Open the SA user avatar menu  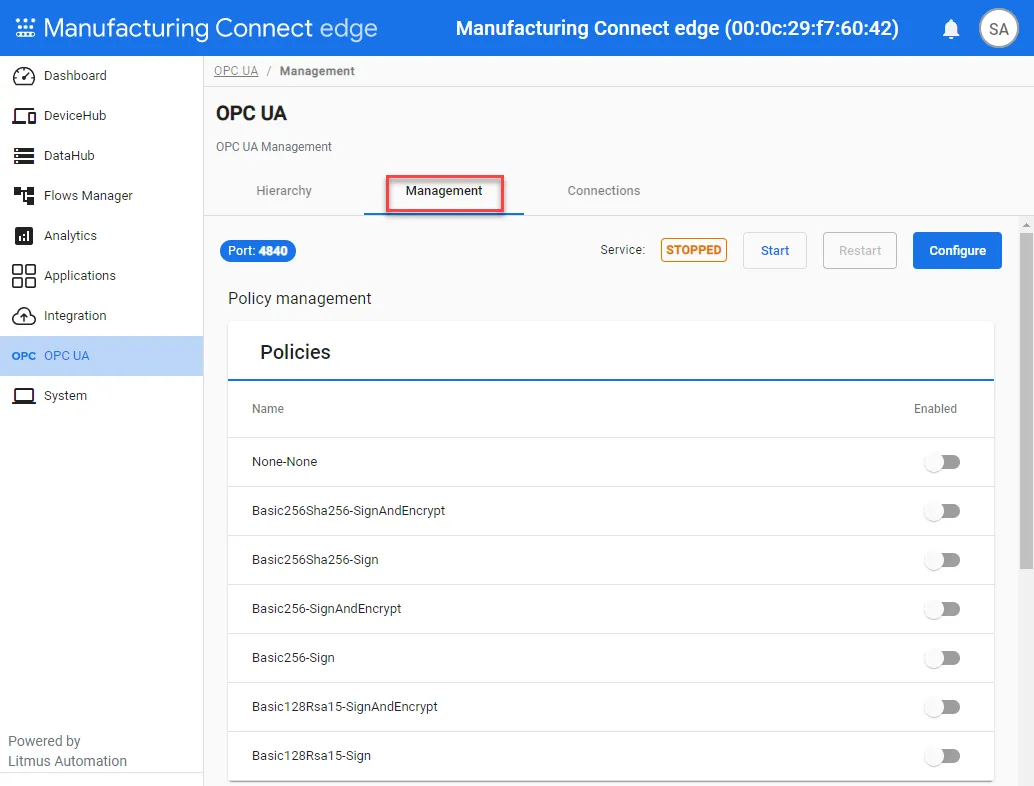coord(998,28)
